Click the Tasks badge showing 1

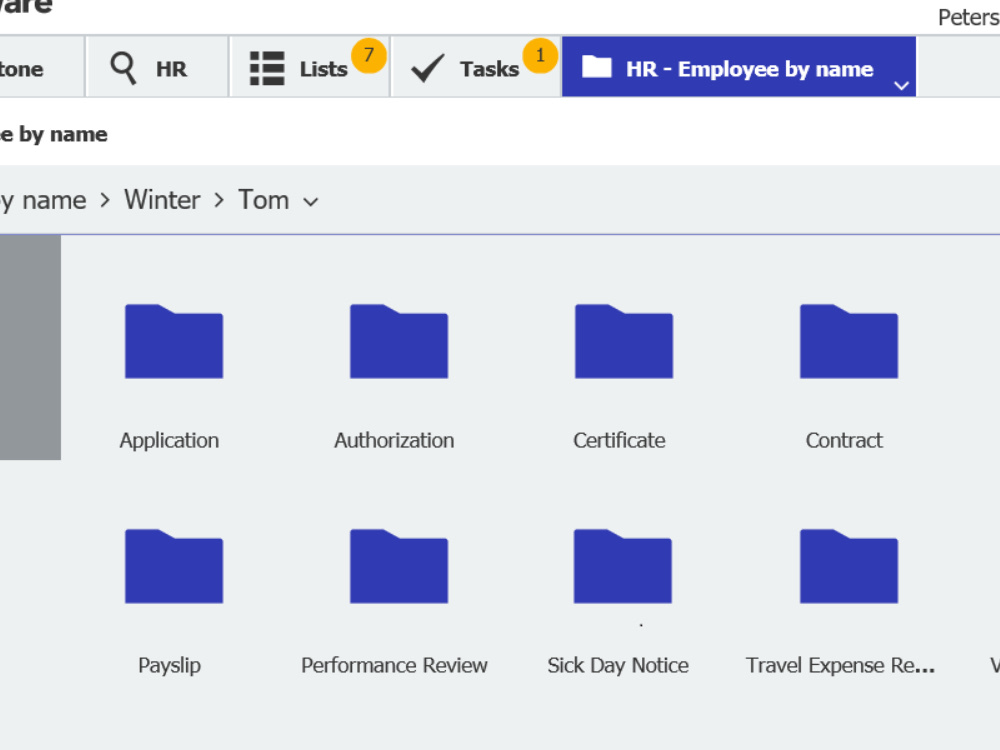(x=540, y=55)
